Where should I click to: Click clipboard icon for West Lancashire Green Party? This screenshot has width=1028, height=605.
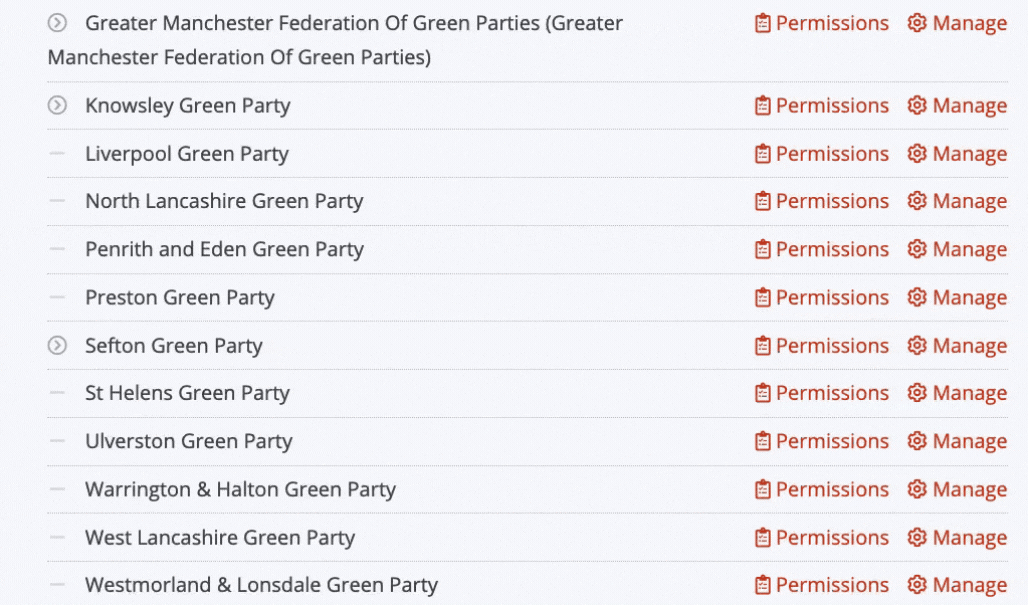(762, 537)
